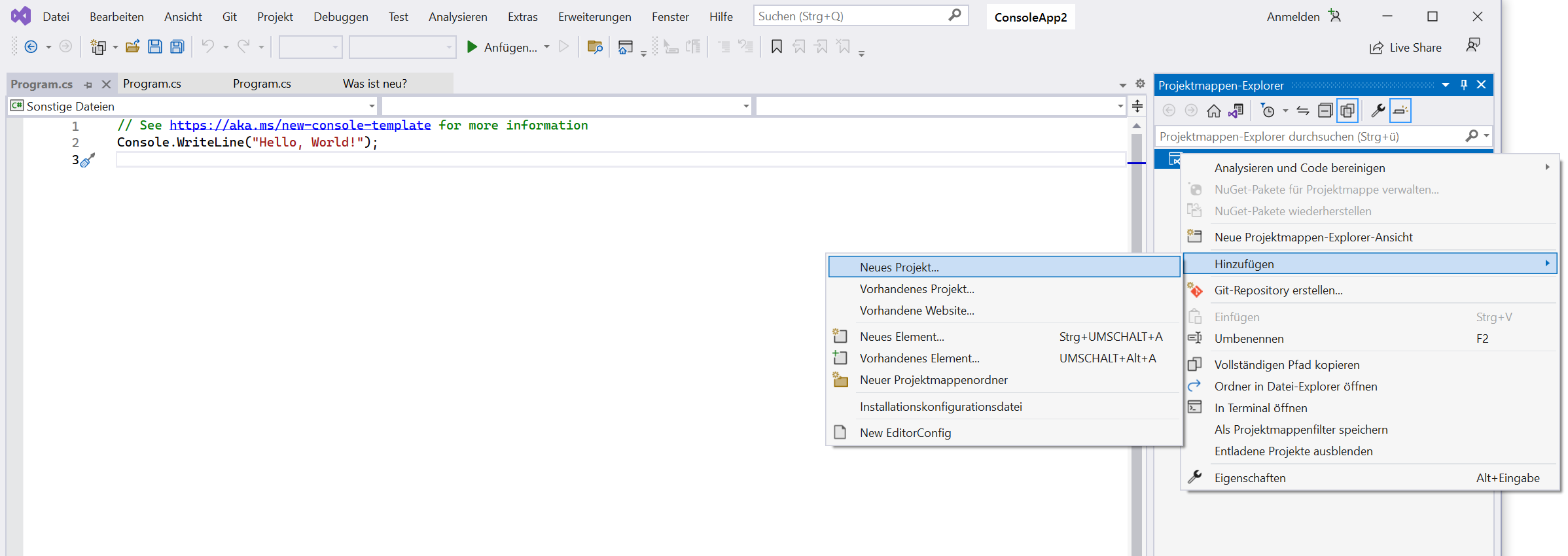The image size is (1568, 556).
Task: Click the Live Share button
Action: coord(1406,47)
